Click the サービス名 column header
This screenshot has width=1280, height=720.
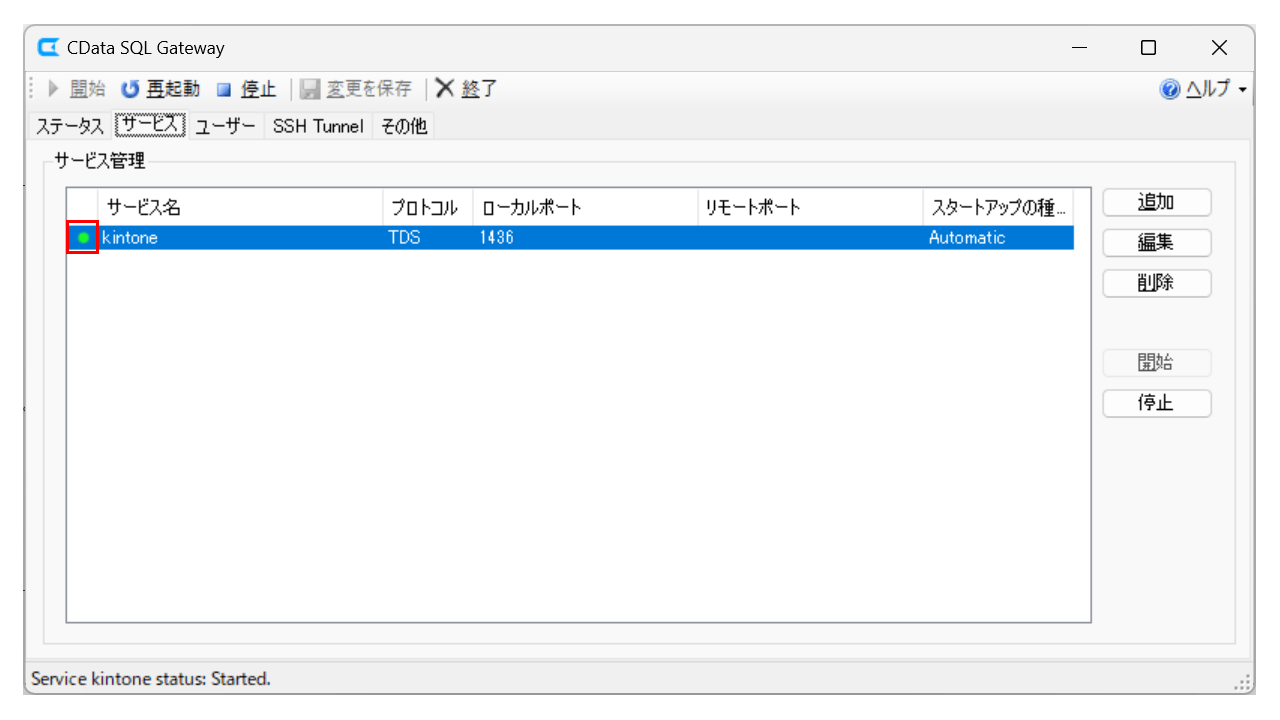240,207
